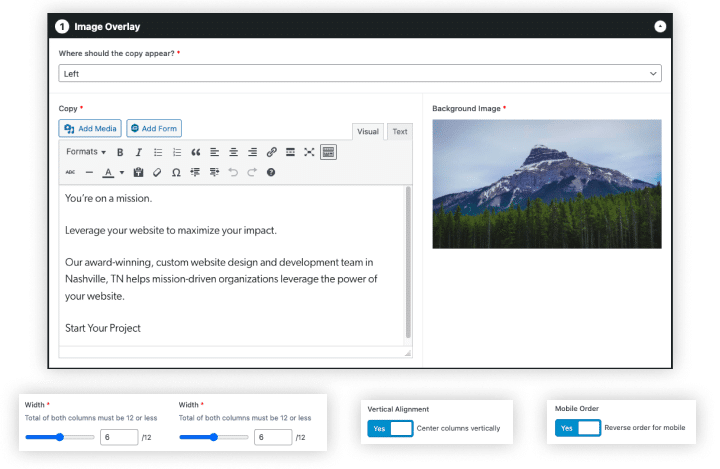Center align text in the copy editor
Screen dimensions: 720x469
click(233, 152)
